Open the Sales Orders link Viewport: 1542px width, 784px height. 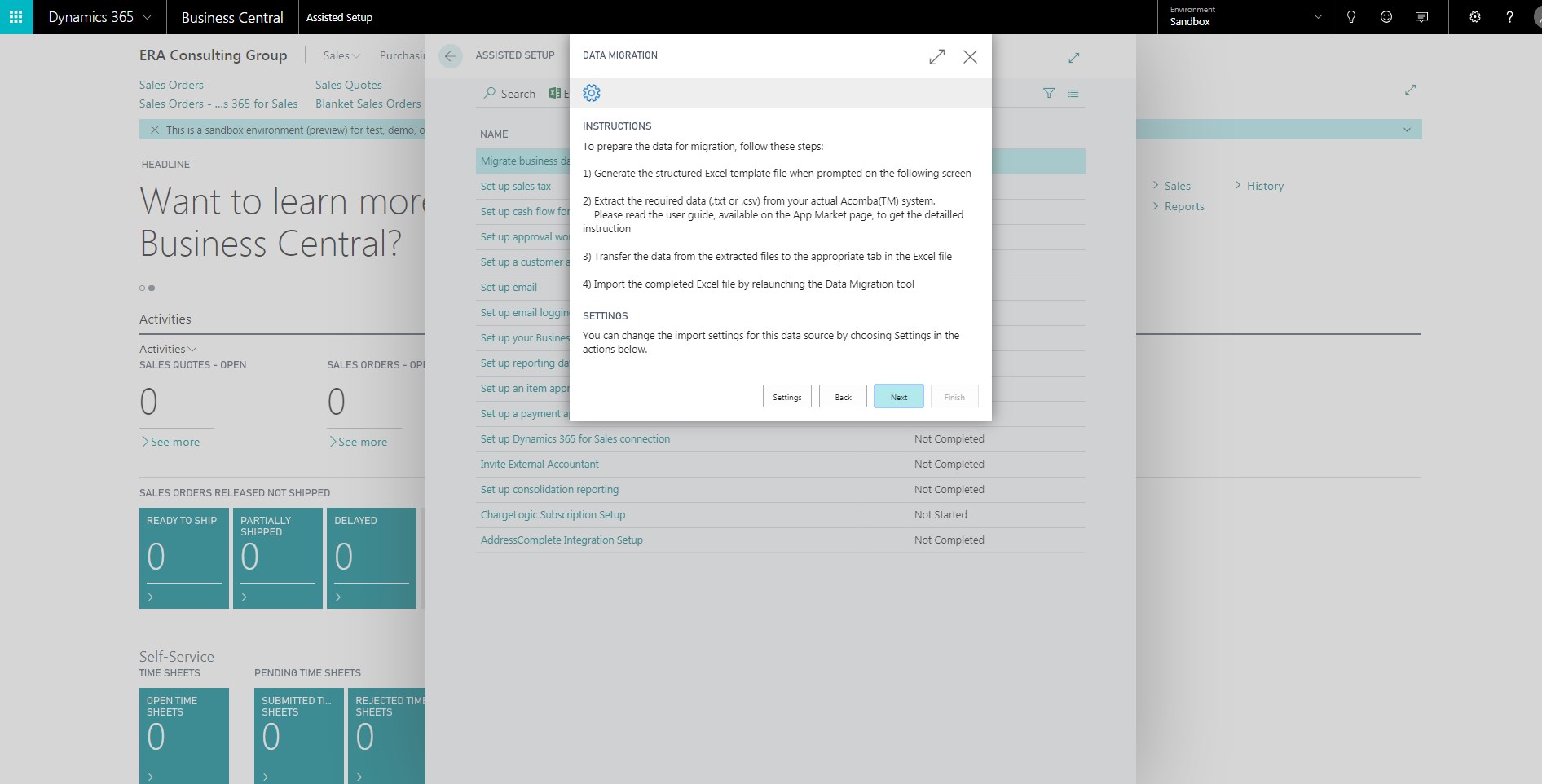pyautogui.click(x=171, y=85)
